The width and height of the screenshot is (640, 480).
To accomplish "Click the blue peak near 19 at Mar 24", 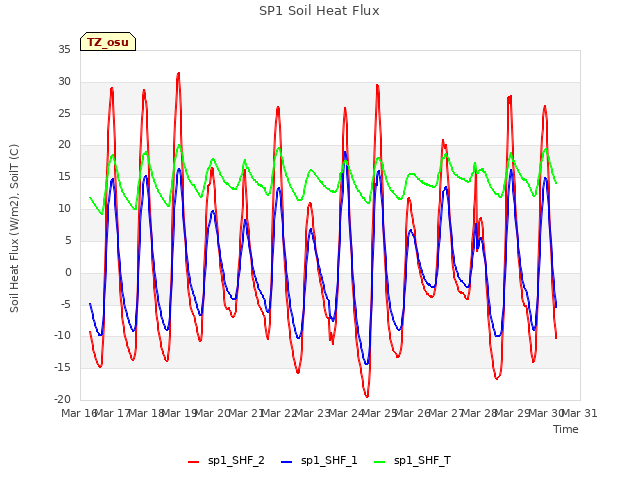I will (345, 152).
